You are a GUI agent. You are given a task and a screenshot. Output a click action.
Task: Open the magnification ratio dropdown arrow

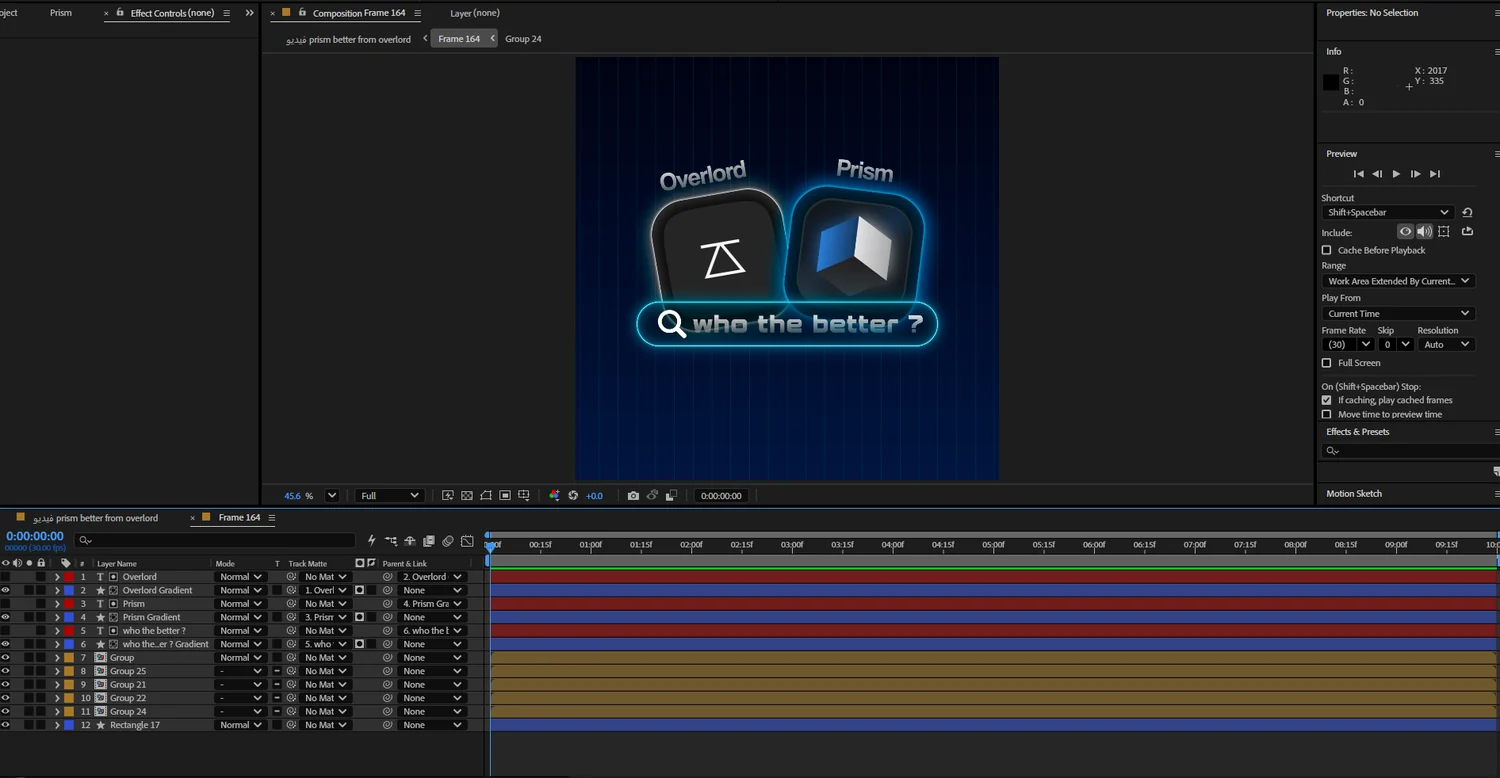pyautogui.click(x=332, y=496)
